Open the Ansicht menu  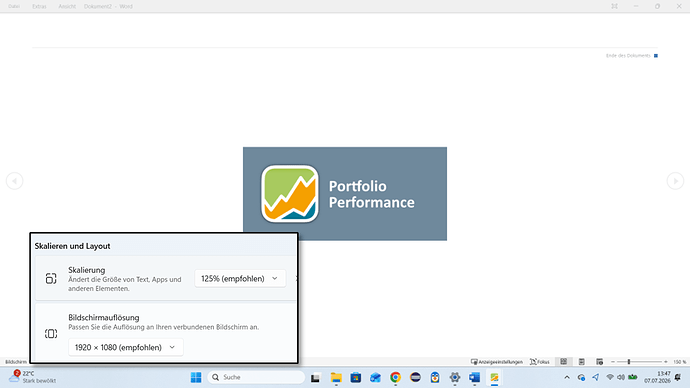[x=67, y=6]
